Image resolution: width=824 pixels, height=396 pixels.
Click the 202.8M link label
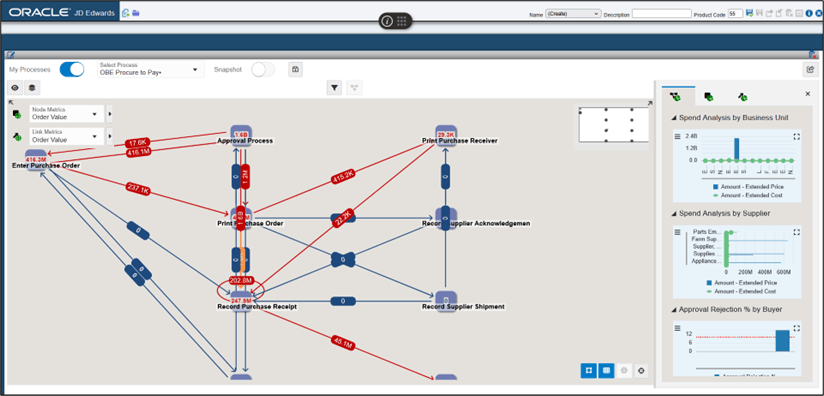tap(241, 280)
